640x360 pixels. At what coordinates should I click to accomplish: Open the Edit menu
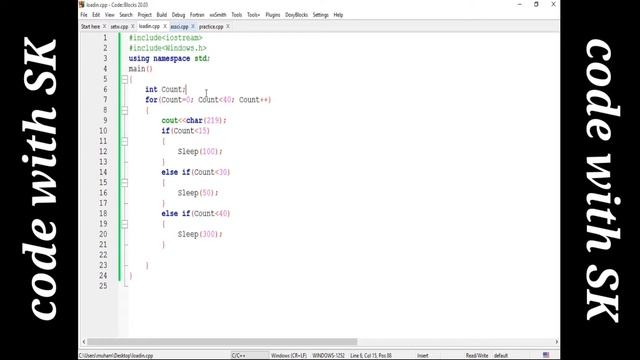tap(96, 15)
